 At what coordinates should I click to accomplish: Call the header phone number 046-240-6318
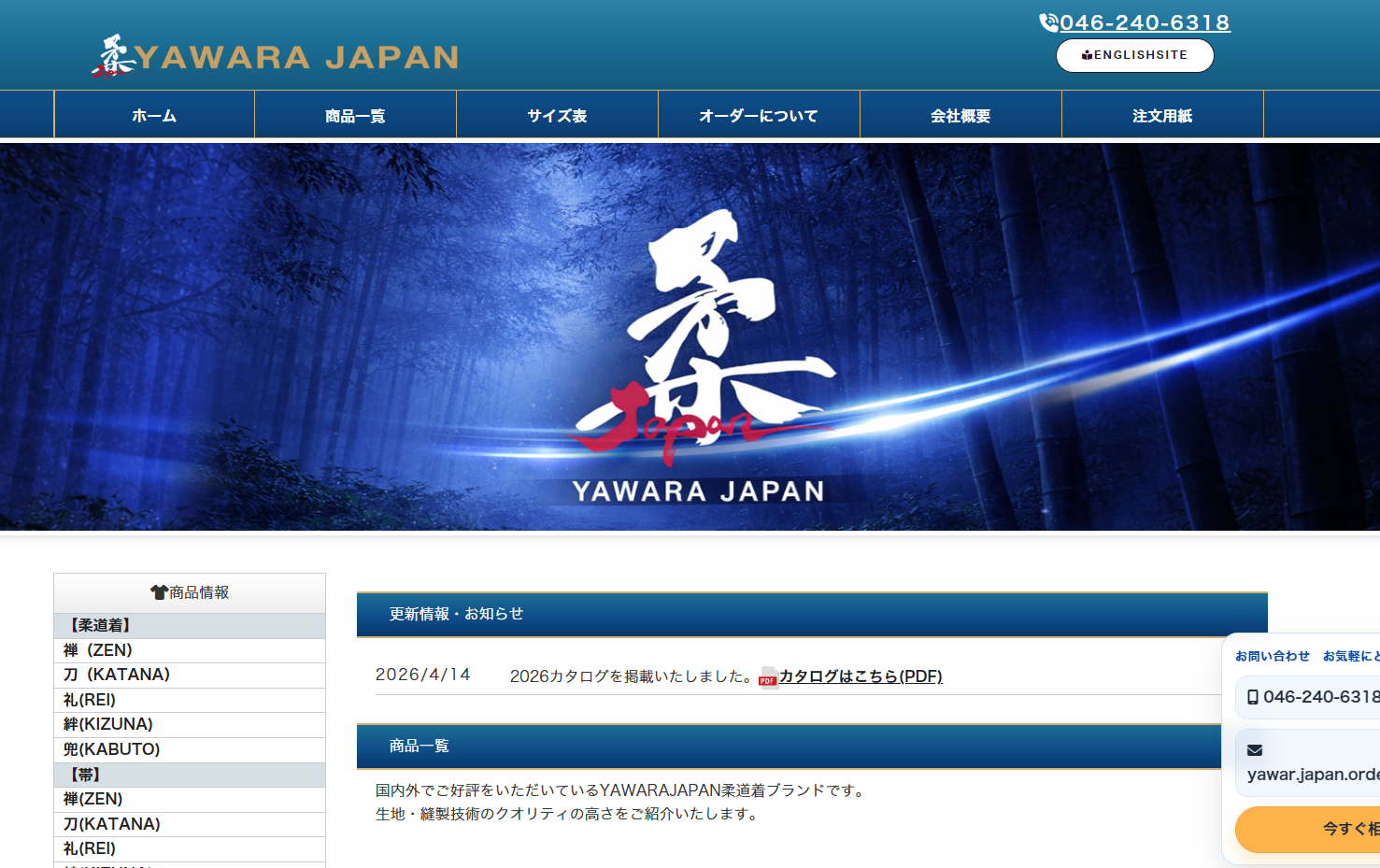click(x=1145, y=22)
